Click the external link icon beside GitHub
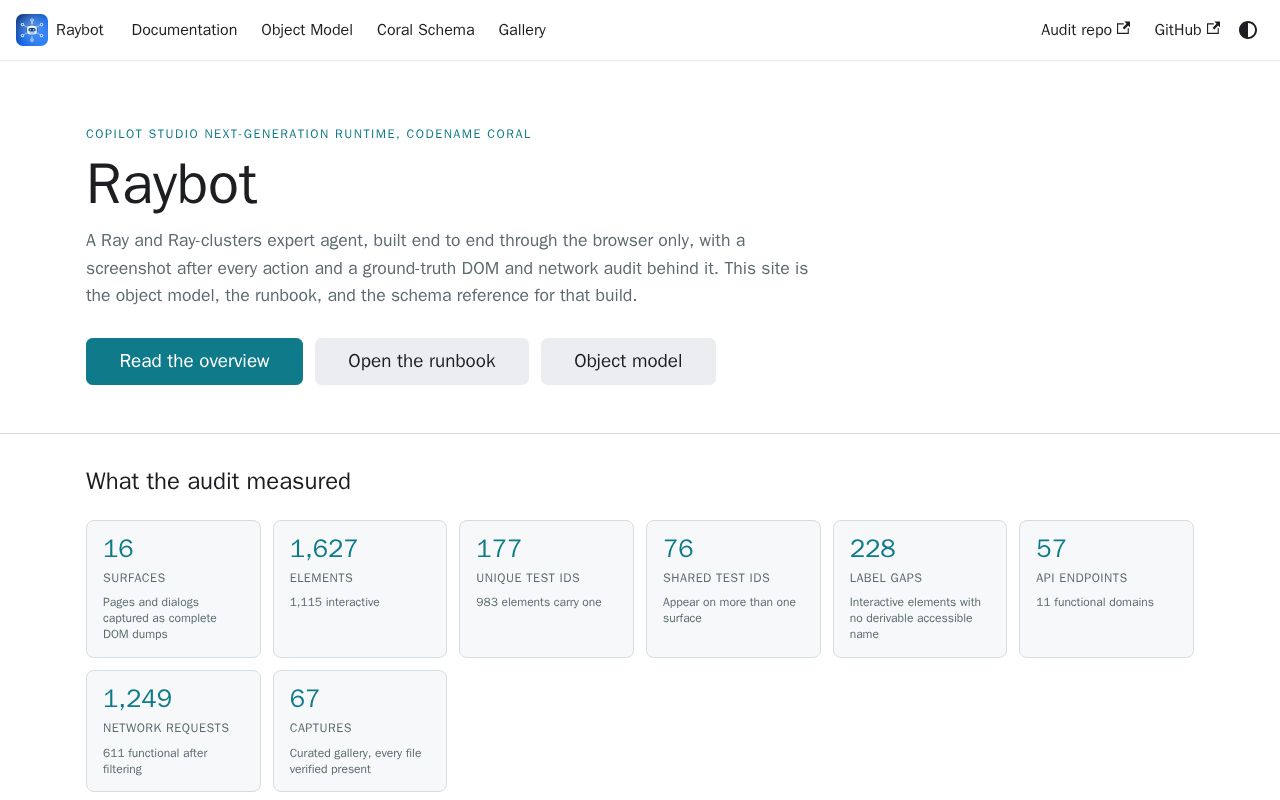1280x800 pixels. point(1213,29)
